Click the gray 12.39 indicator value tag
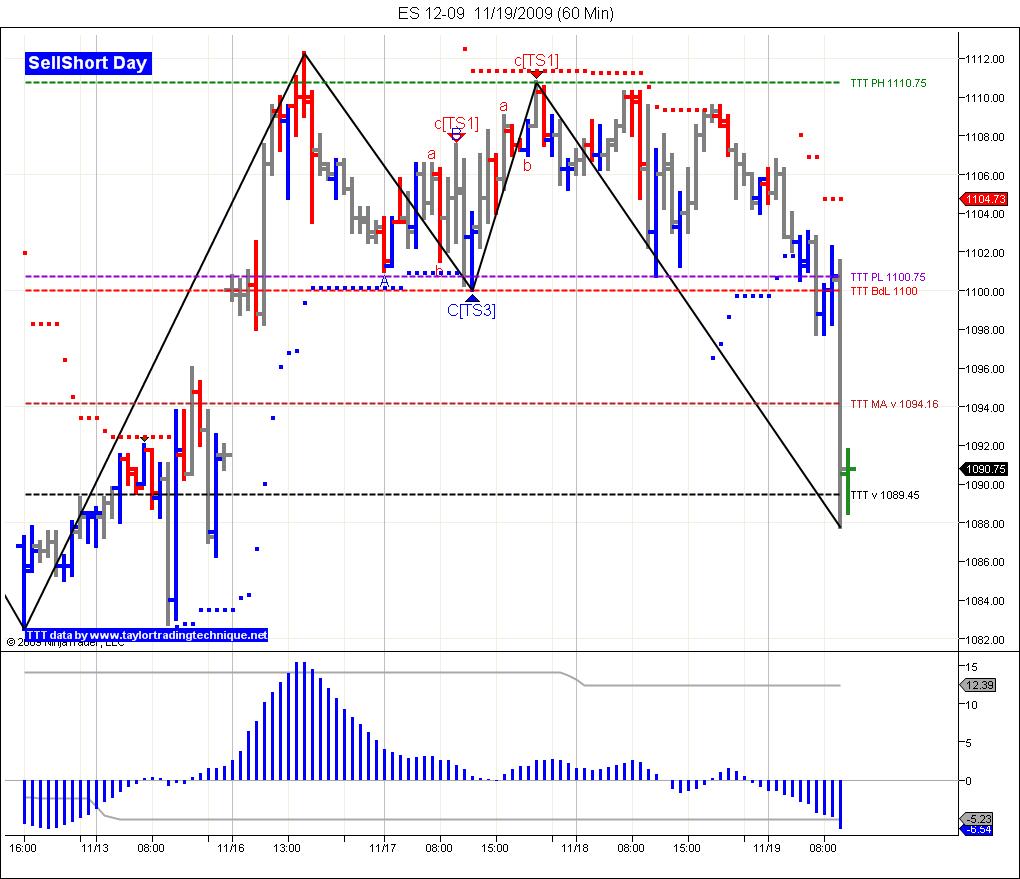 (978, 685)
